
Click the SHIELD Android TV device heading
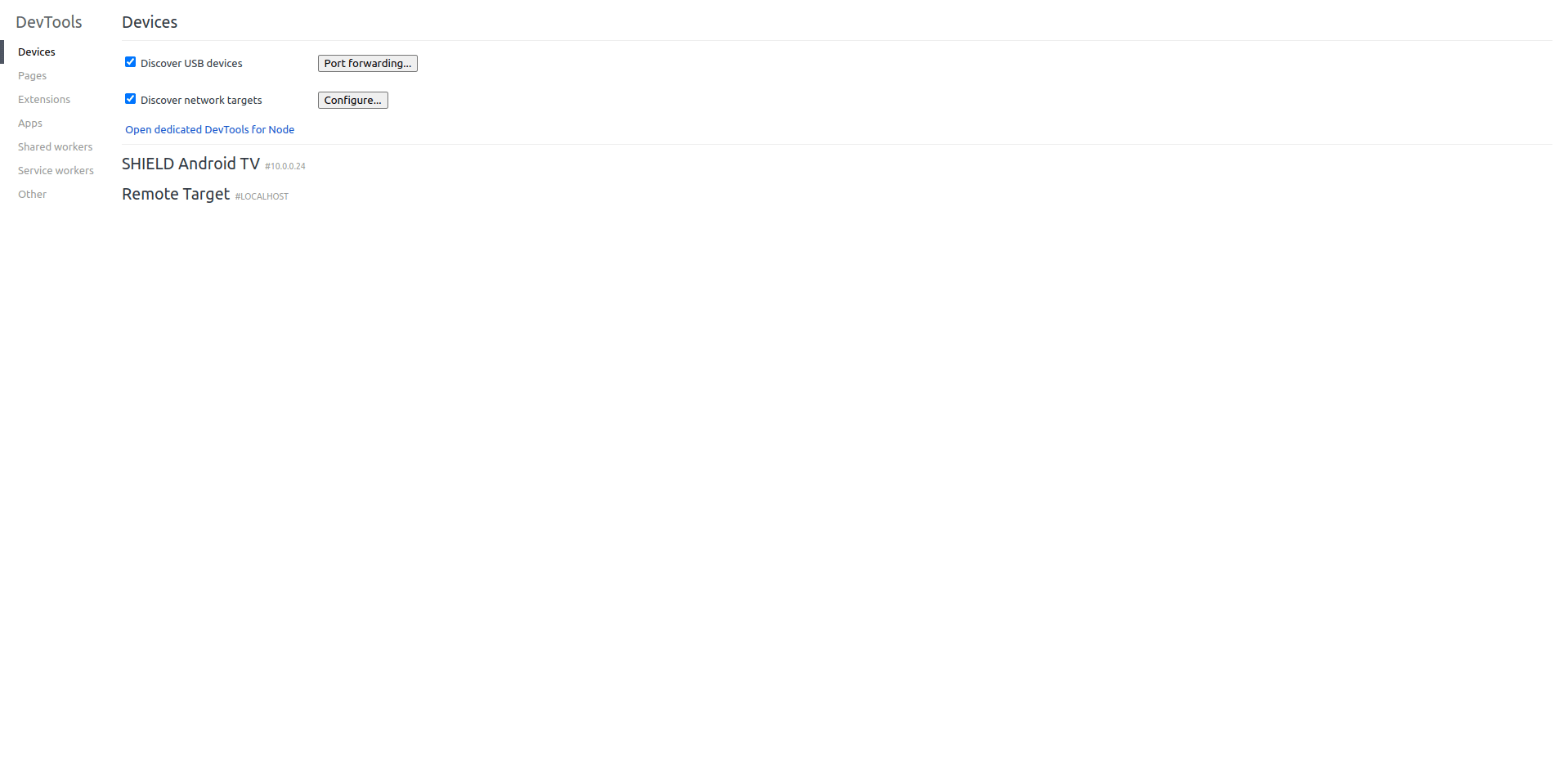(190, 164)
